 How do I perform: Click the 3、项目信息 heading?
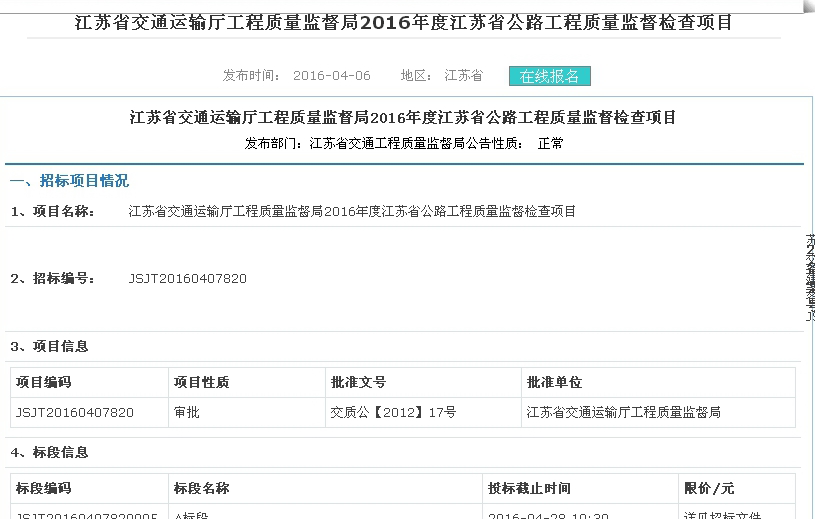click(50, 346)
